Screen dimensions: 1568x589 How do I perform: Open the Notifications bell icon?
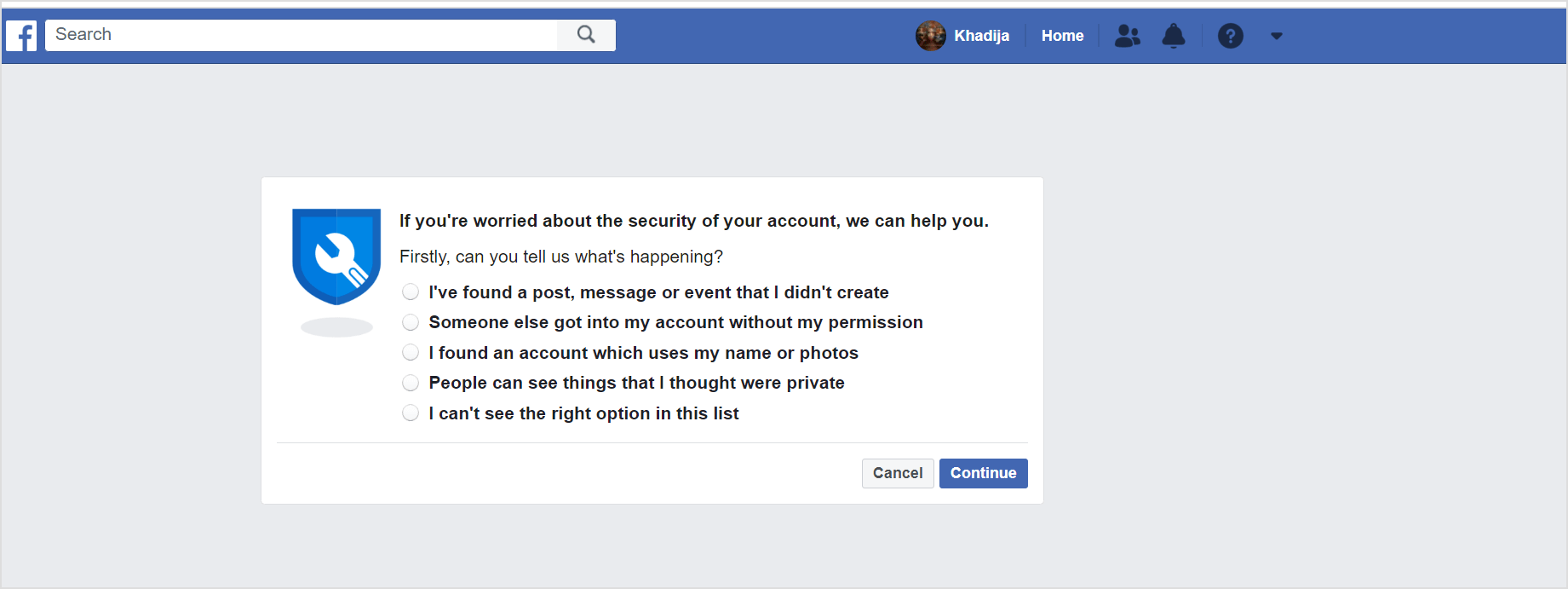1173,35
